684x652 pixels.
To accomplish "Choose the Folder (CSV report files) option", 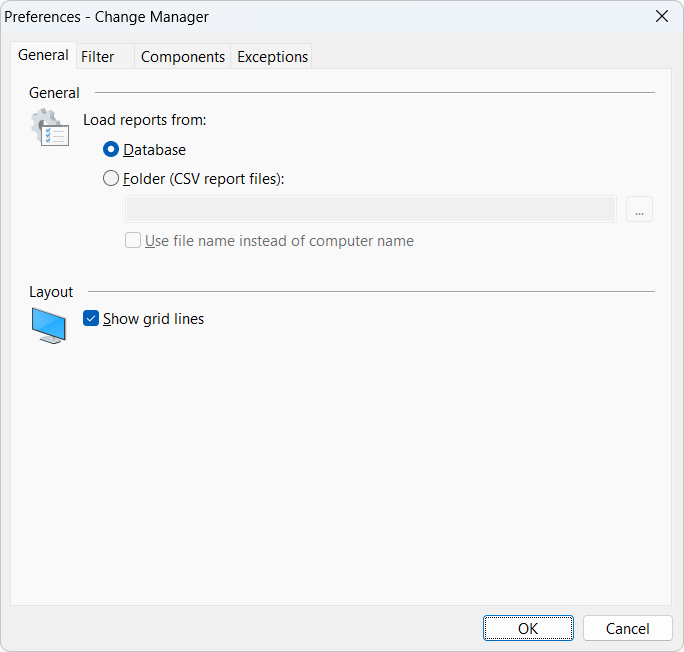I will pyautogui.click(x=111, y=179).
